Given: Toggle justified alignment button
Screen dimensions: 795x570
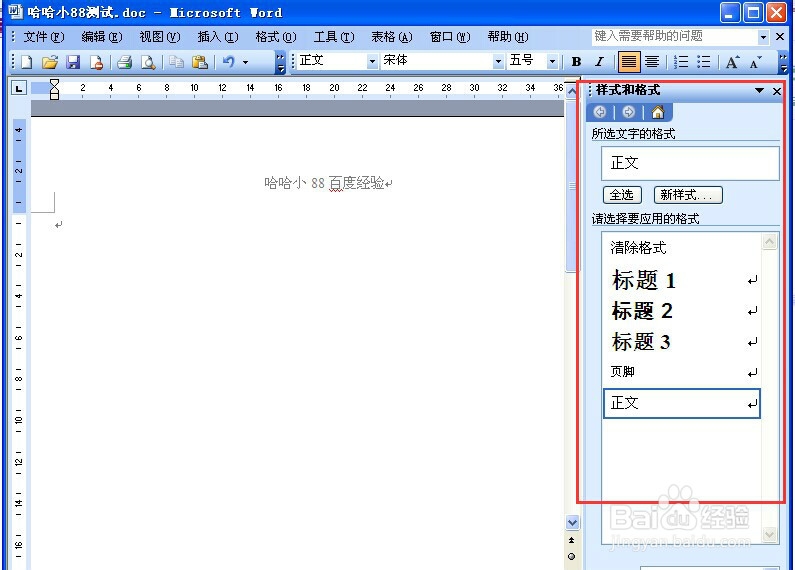Looking at the screenshot, I should coord(628,62).
